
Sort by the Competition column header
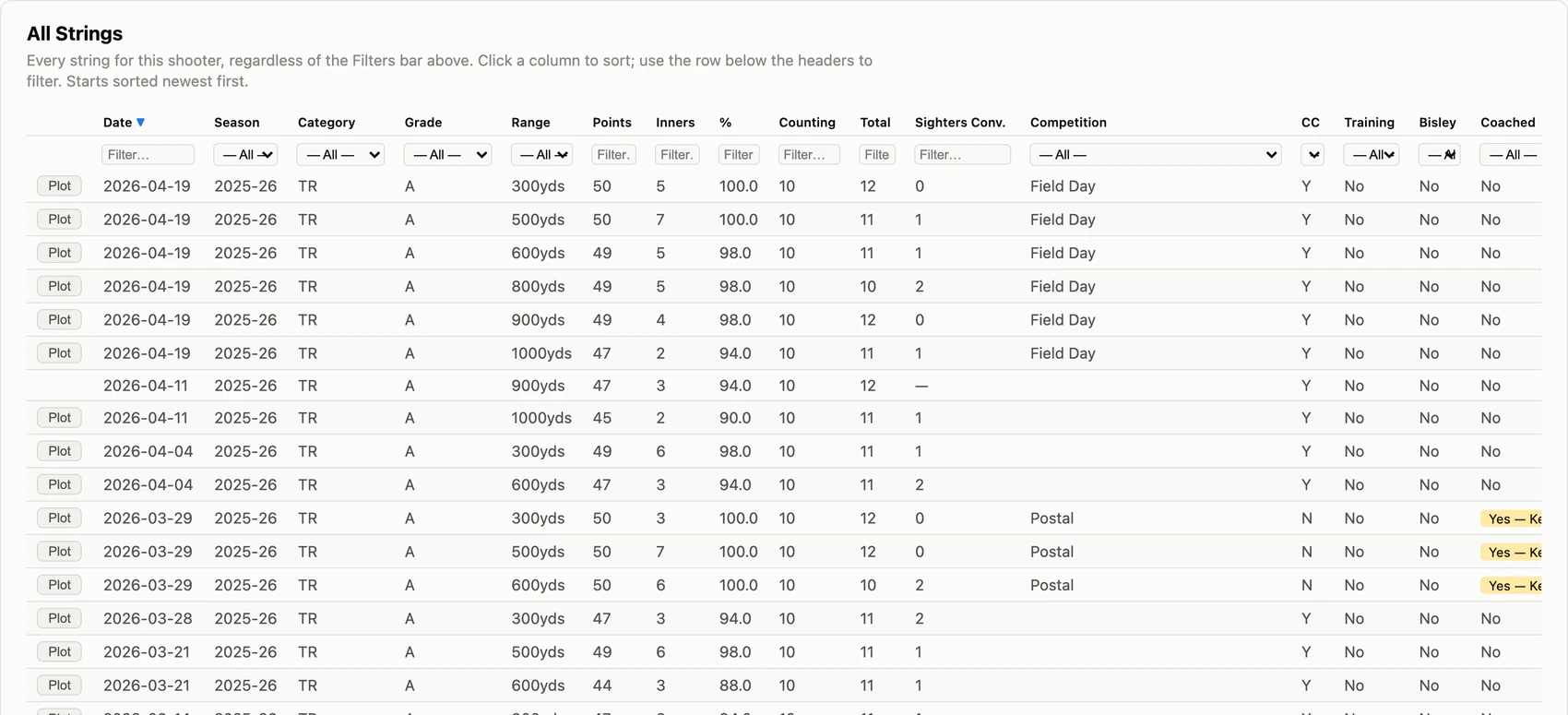click(1068, 123)
